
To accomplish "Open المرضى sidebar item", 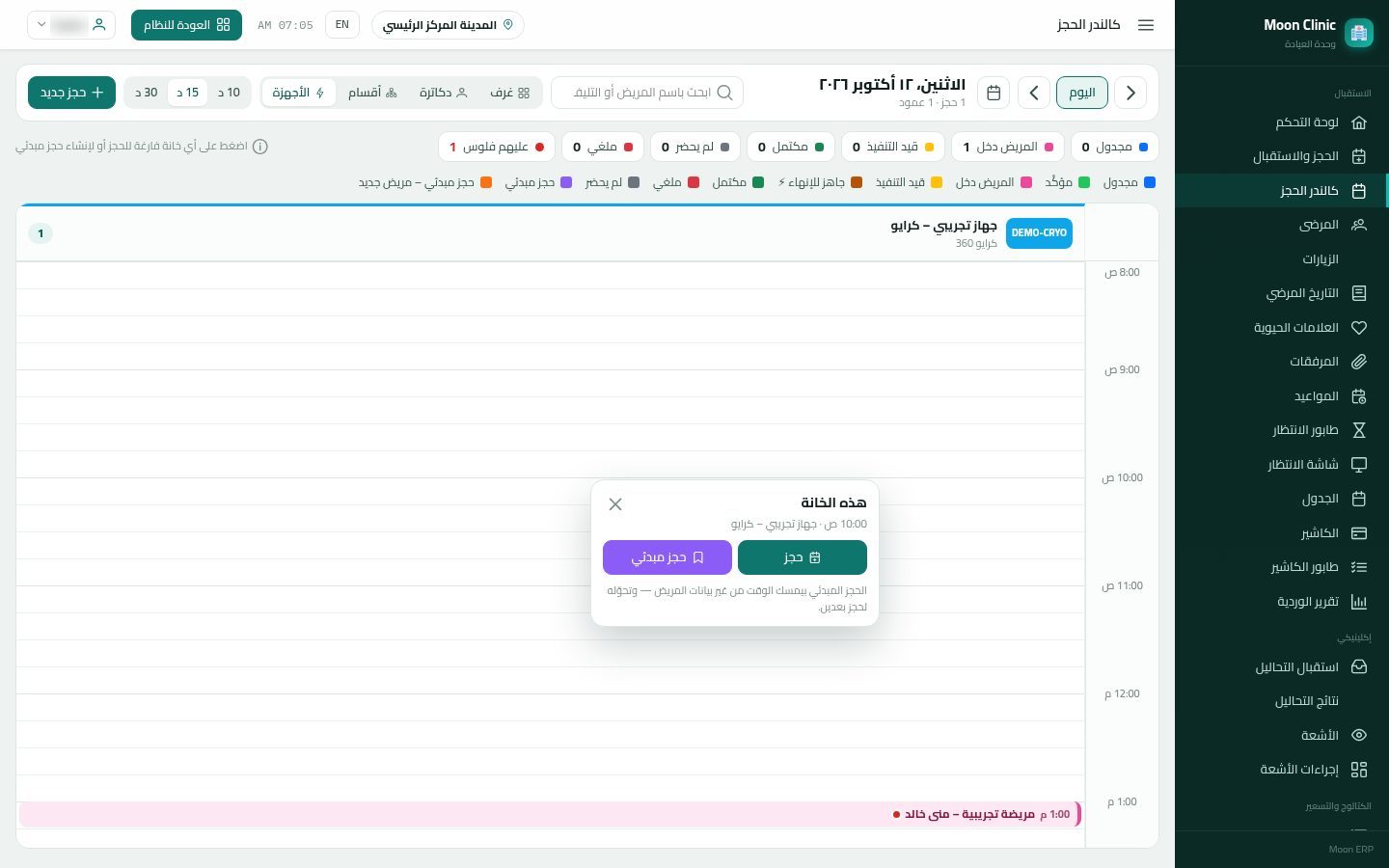I will click(1281, 225).
